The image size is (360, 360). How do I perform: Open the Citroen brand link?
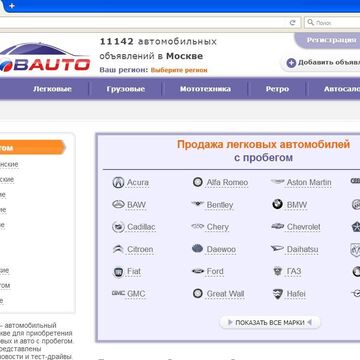click(x=140, y=249)
